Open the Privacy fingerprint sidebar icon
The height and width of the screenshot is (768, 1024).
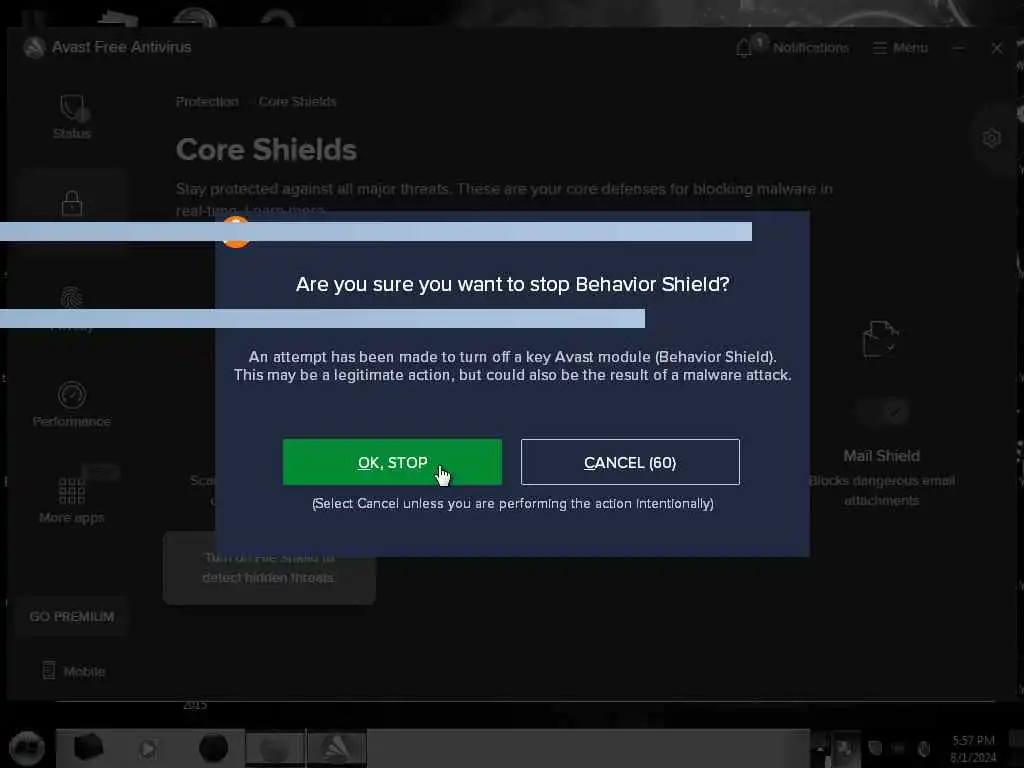coord(72,297)
